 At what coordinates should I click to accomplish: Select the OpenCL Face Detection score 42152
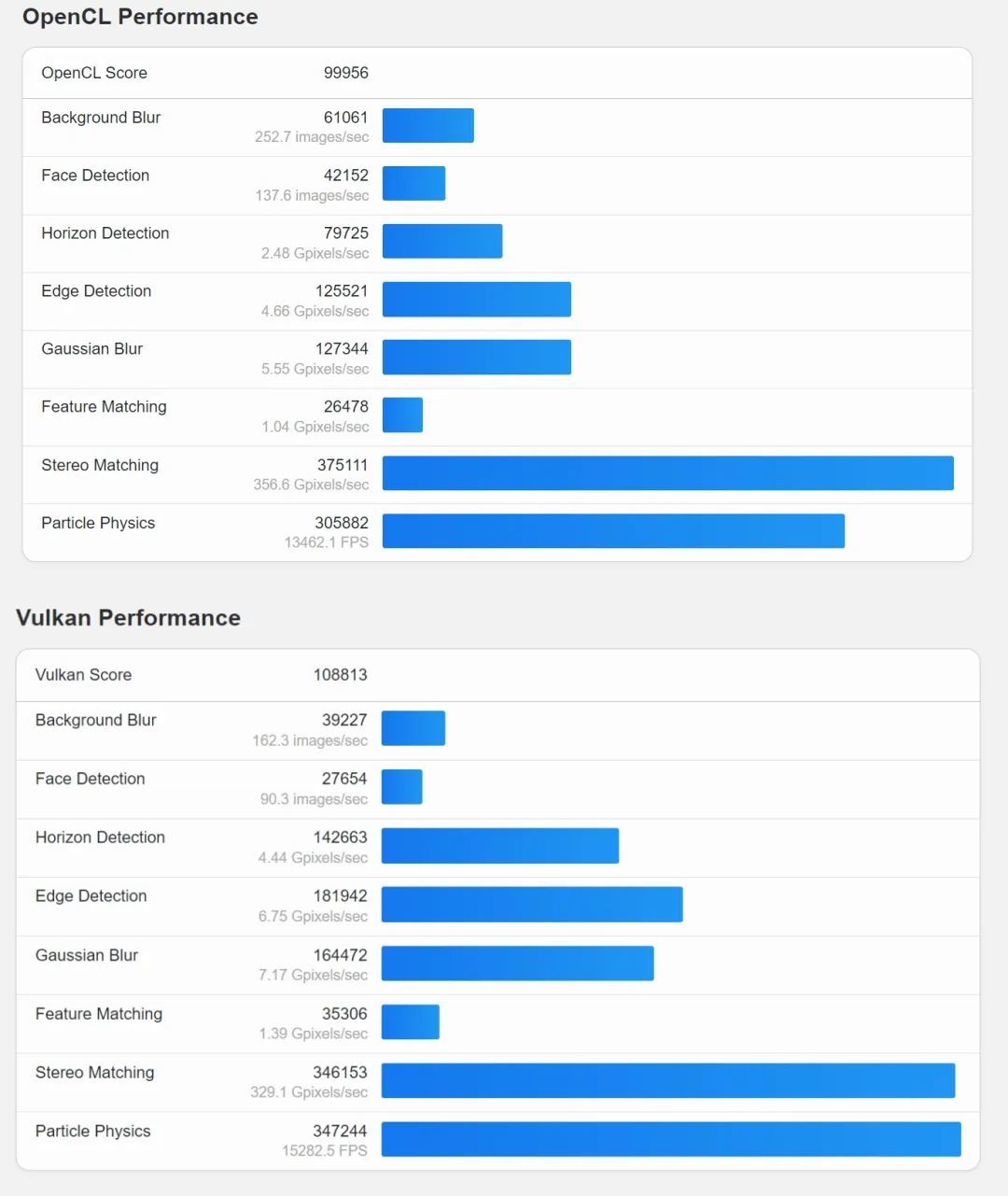tap(345, 176)
